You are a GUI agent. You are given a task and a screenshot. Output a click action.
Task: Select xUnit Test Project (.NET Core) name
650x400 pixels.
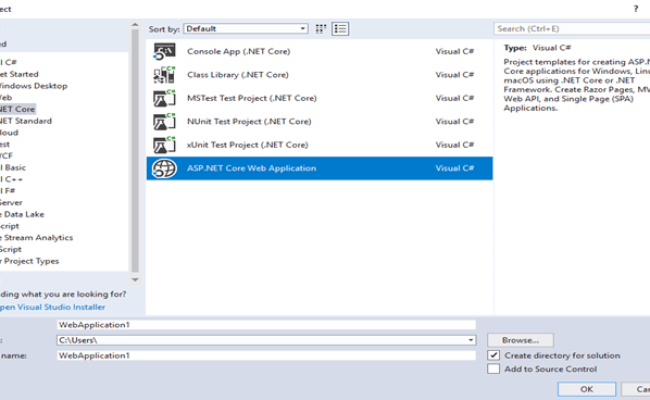[x=247, y=145]
